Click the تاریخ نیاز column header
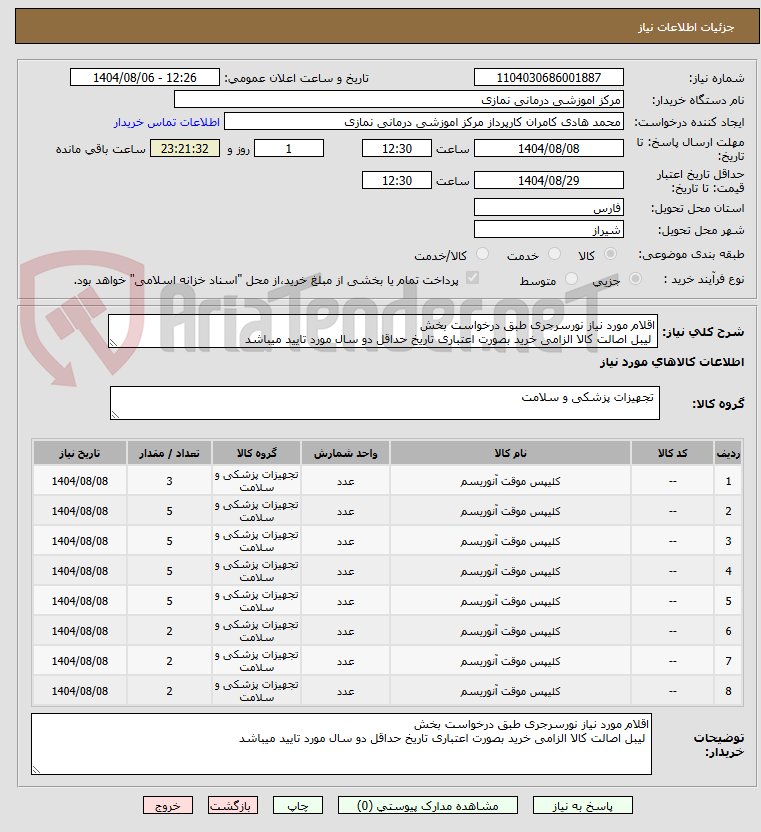The height and width of the screenshot is (832, 761). point(80,453)
